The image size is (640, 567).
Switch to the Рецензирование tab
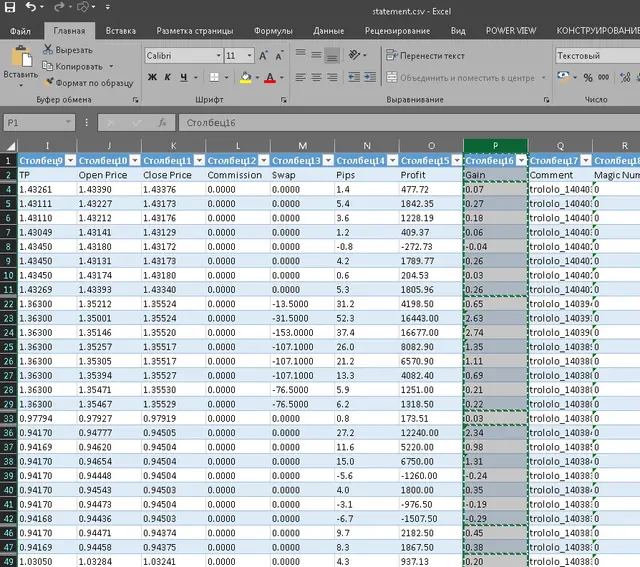point(397,31)
